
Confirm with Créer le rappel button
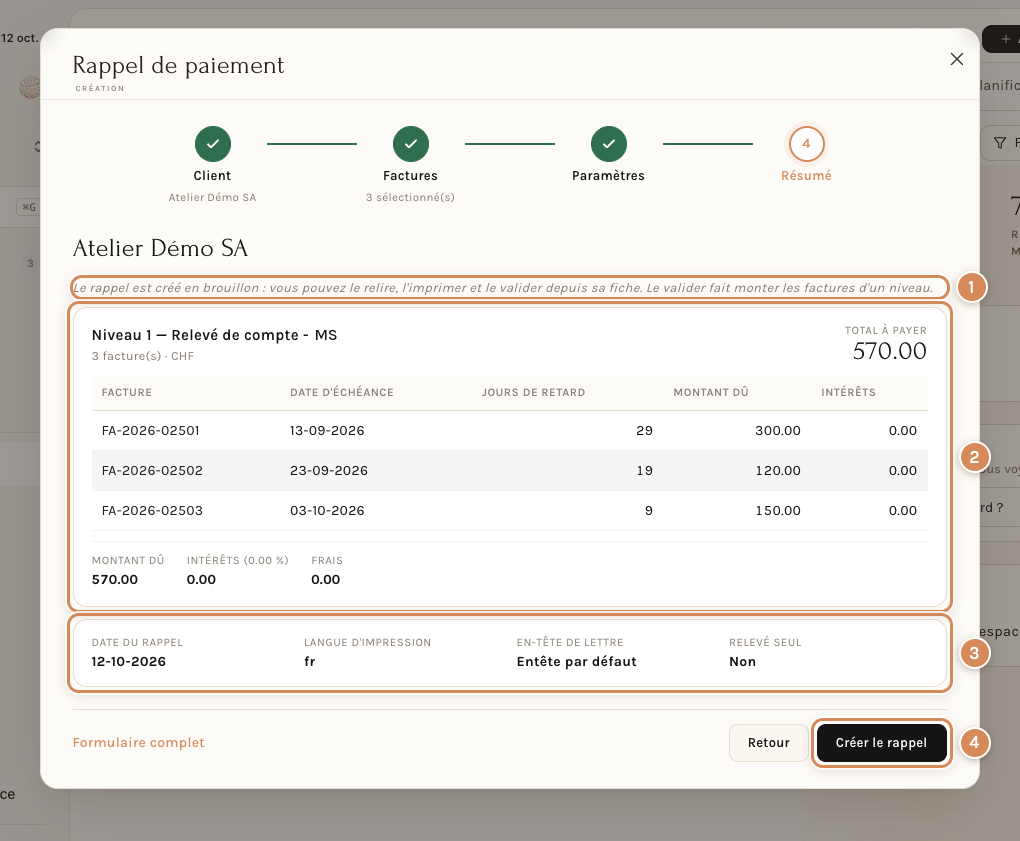point(881,743)
